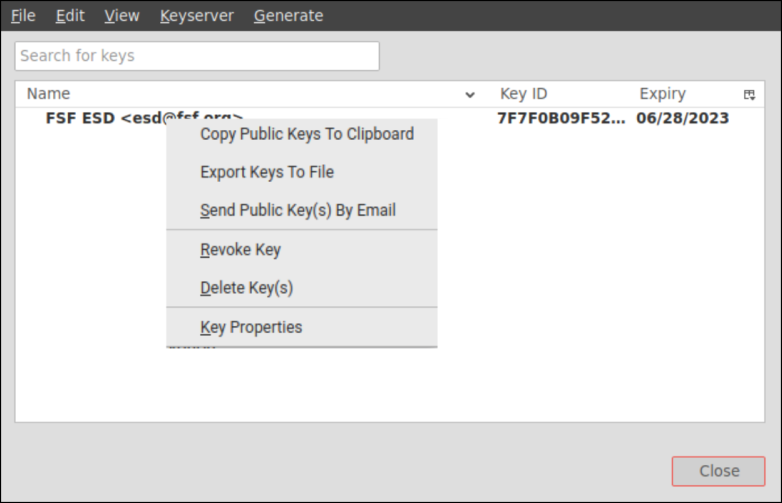Click the 7F7F0B09F52 key ID cell

(561, 118)
